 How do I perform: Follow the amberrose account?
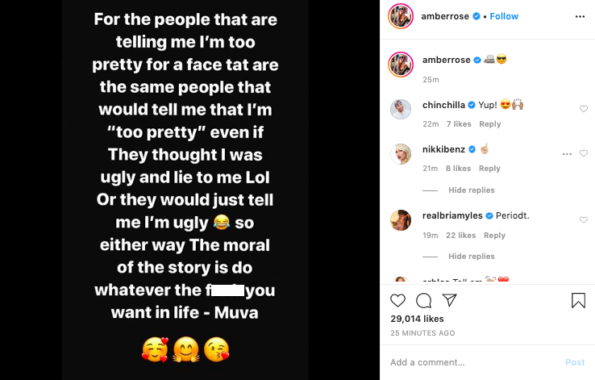(x=504, y=16)
